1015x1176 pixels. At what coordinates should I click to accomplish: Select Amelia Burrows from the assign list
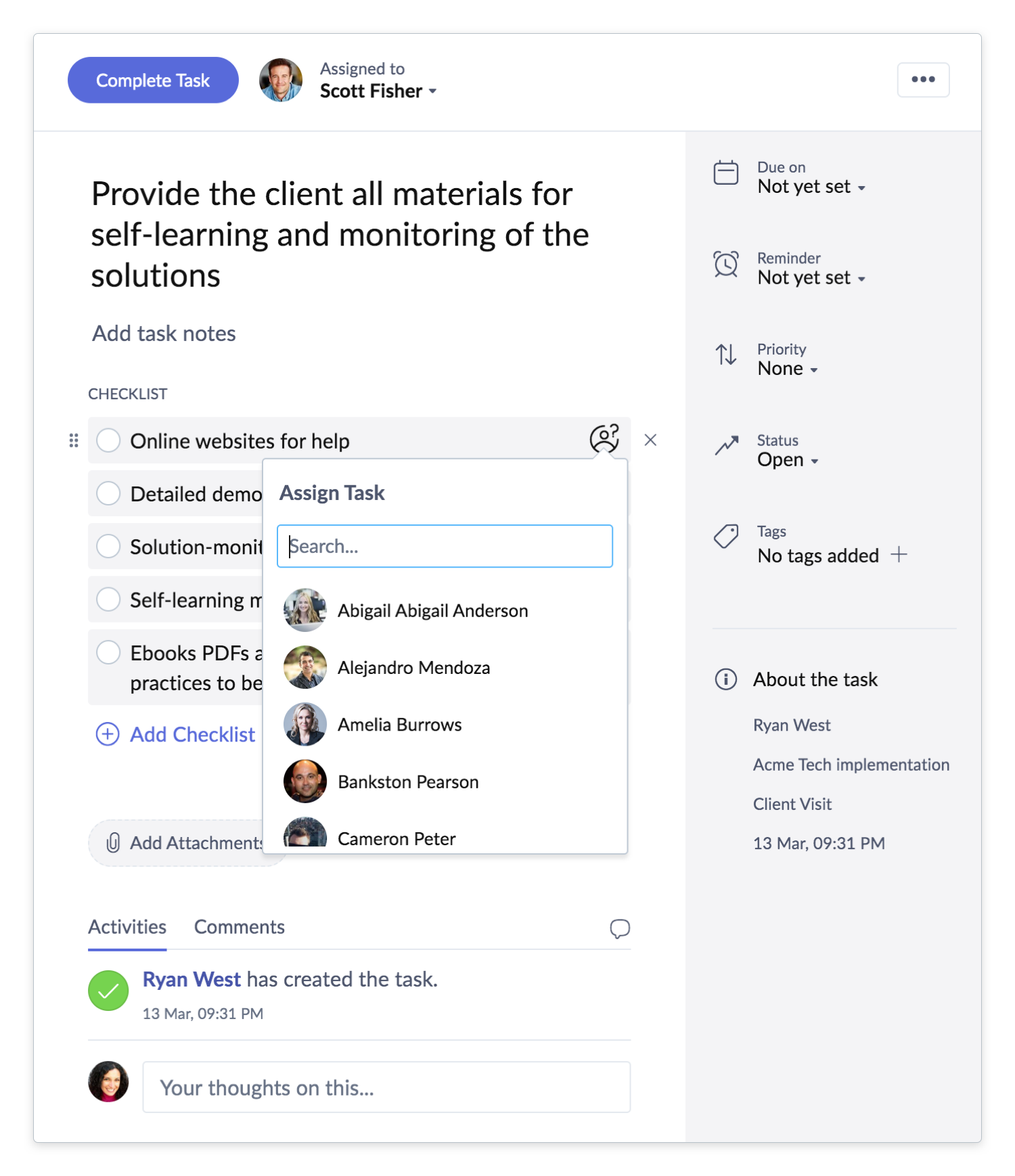click(x=399, y=725)
